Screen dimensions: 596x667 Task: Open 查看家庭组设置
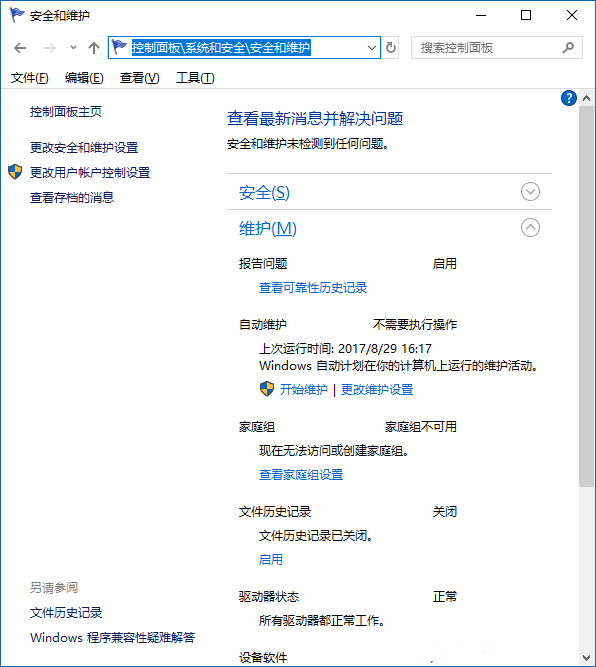(301, 474)
